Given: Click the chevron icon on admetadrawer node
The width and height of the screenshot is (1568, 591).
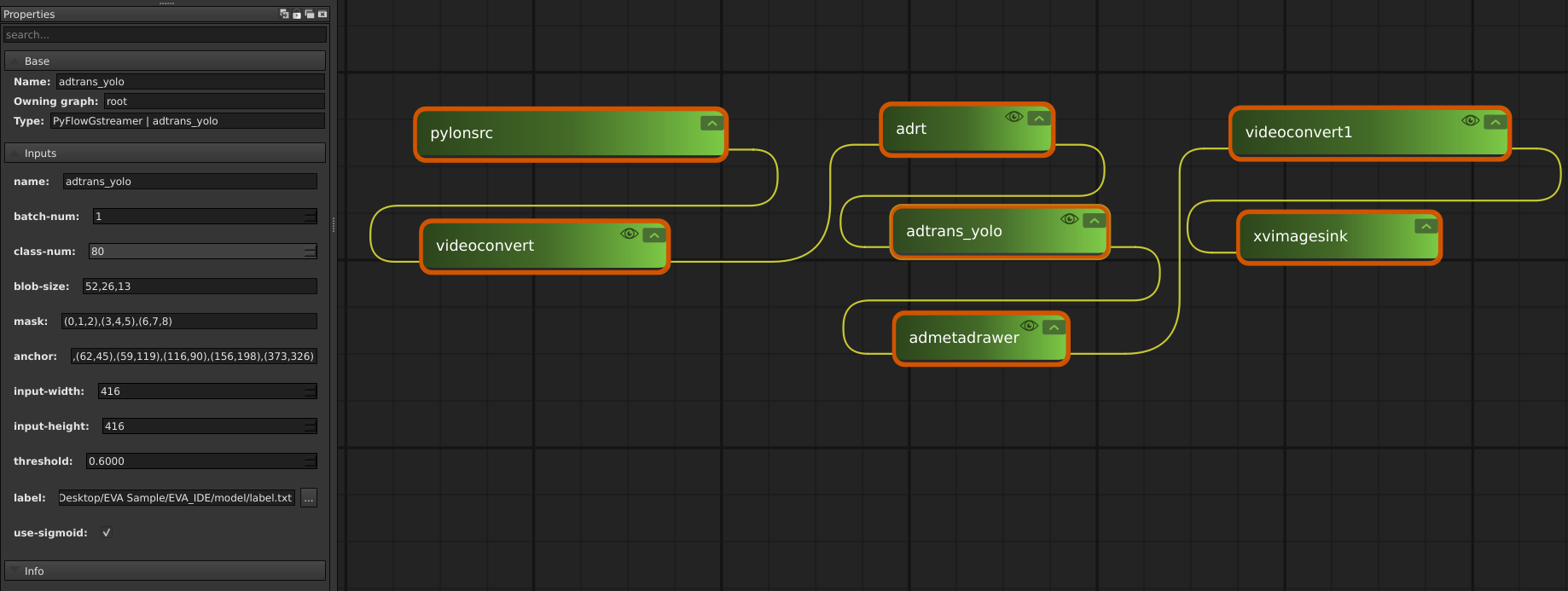Looking at the screenshot, I should (x=1054, y=327).
